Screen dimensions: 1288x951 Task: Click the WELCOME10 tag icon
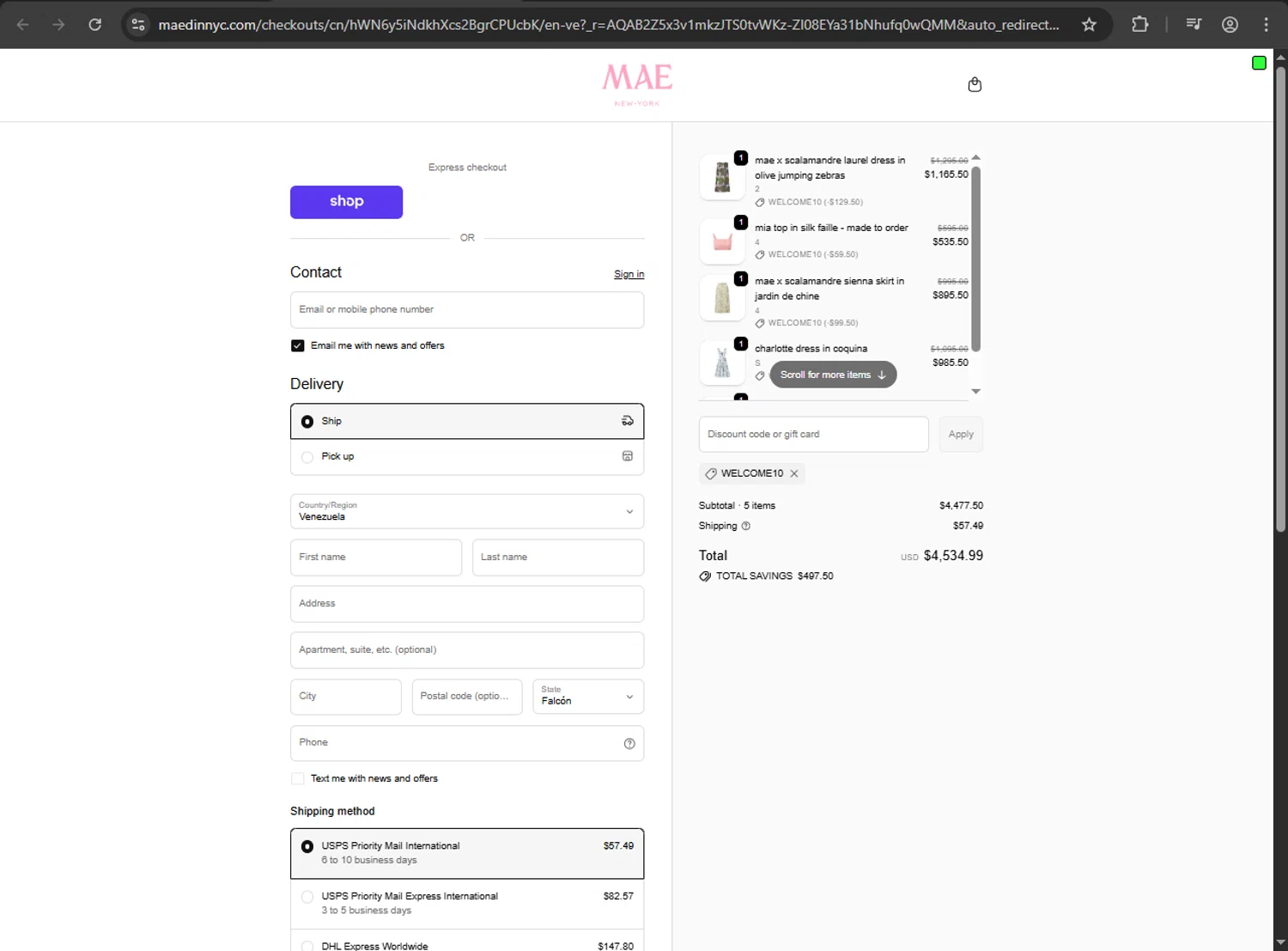click(711, 473)
